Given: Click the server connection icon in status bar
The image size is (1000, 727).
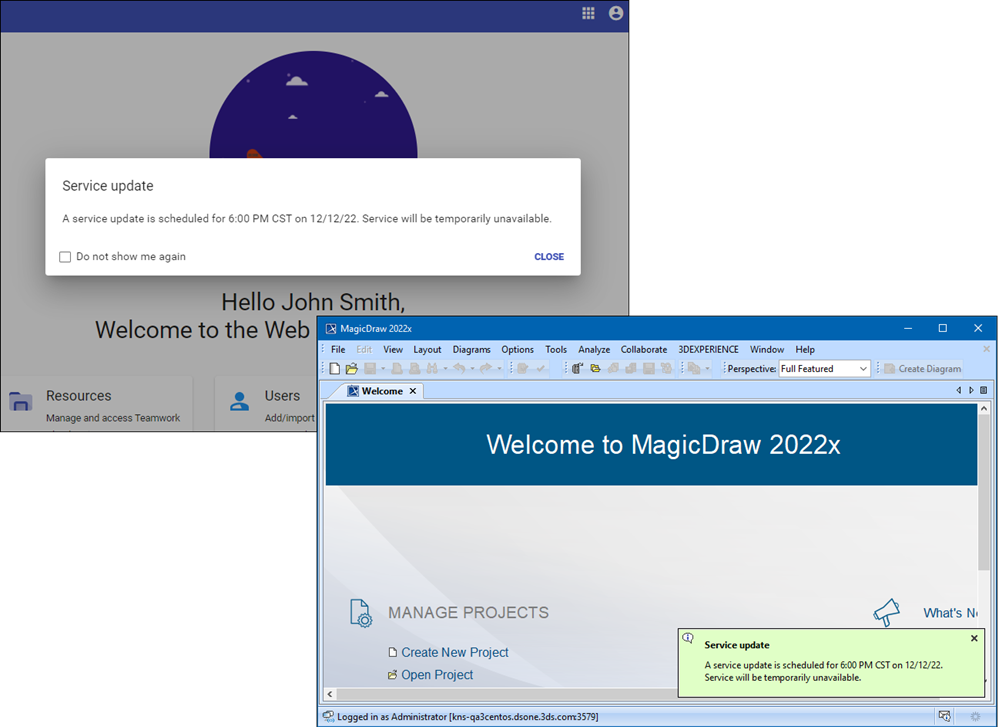Looking at the screenshot, I should [328, 716].
